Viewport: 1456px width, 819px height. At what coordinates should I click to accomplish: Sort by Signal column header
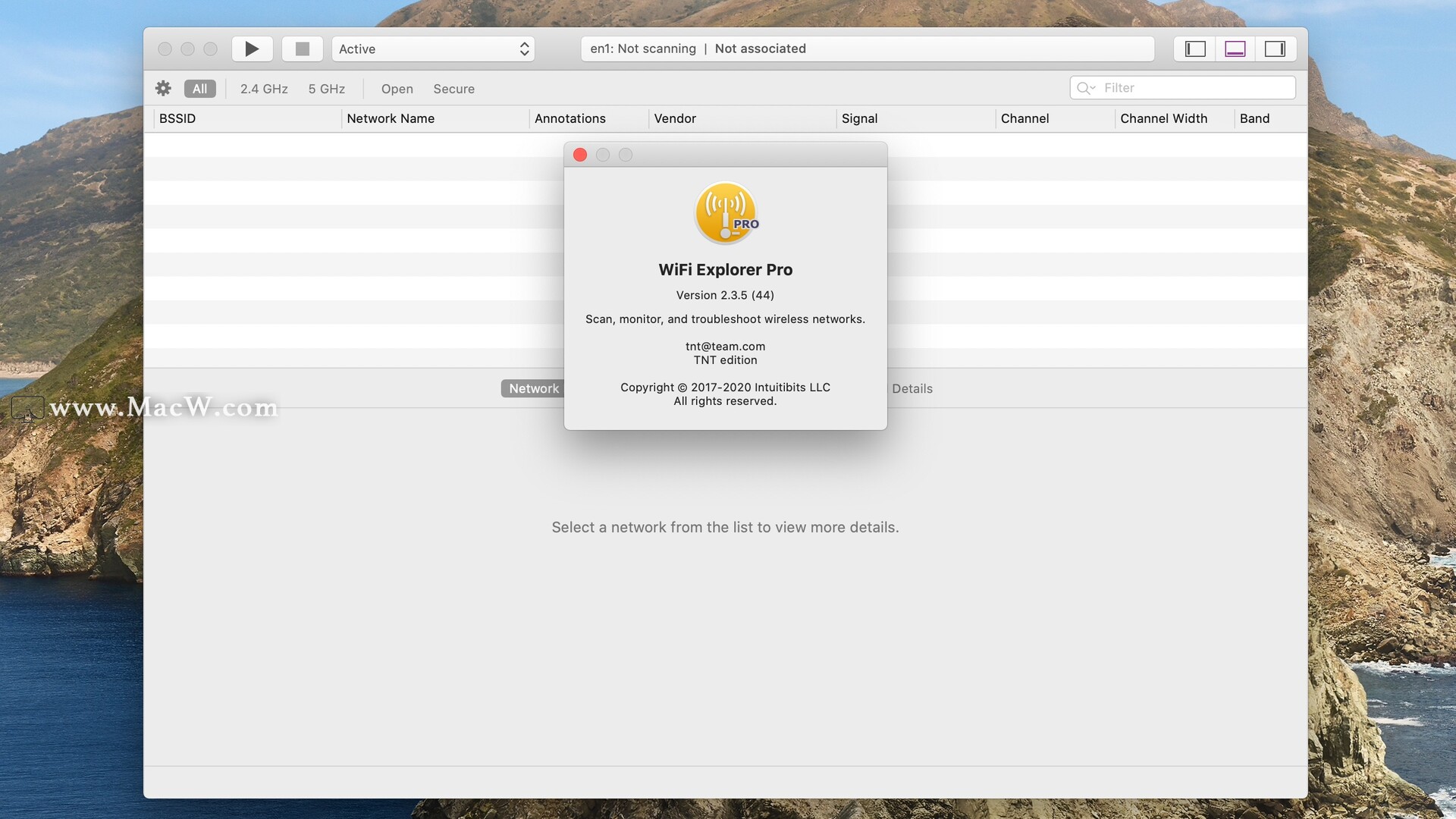[x=859, y=118]
